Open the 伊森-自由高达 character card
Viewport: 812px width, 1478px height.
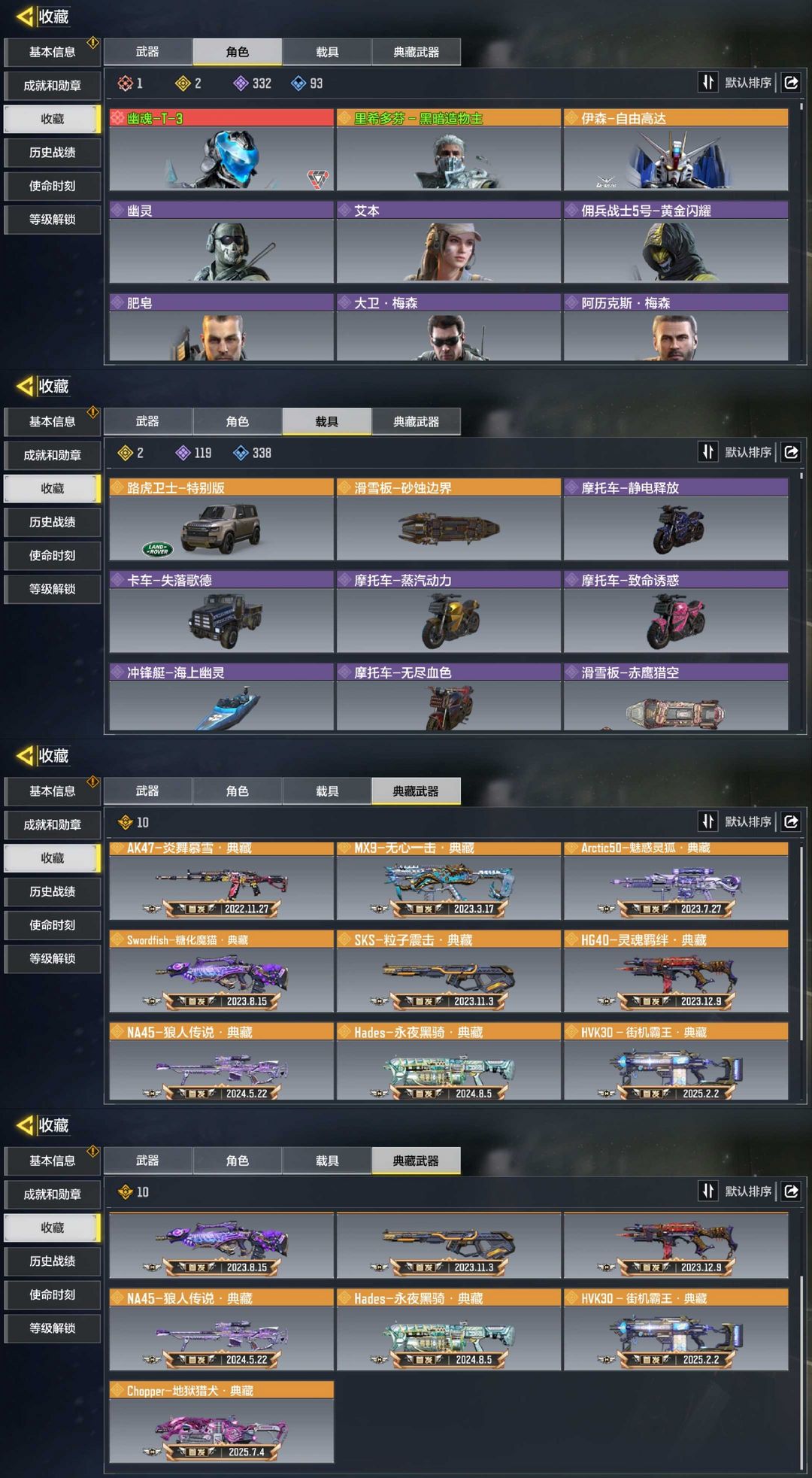coord(676,150)
